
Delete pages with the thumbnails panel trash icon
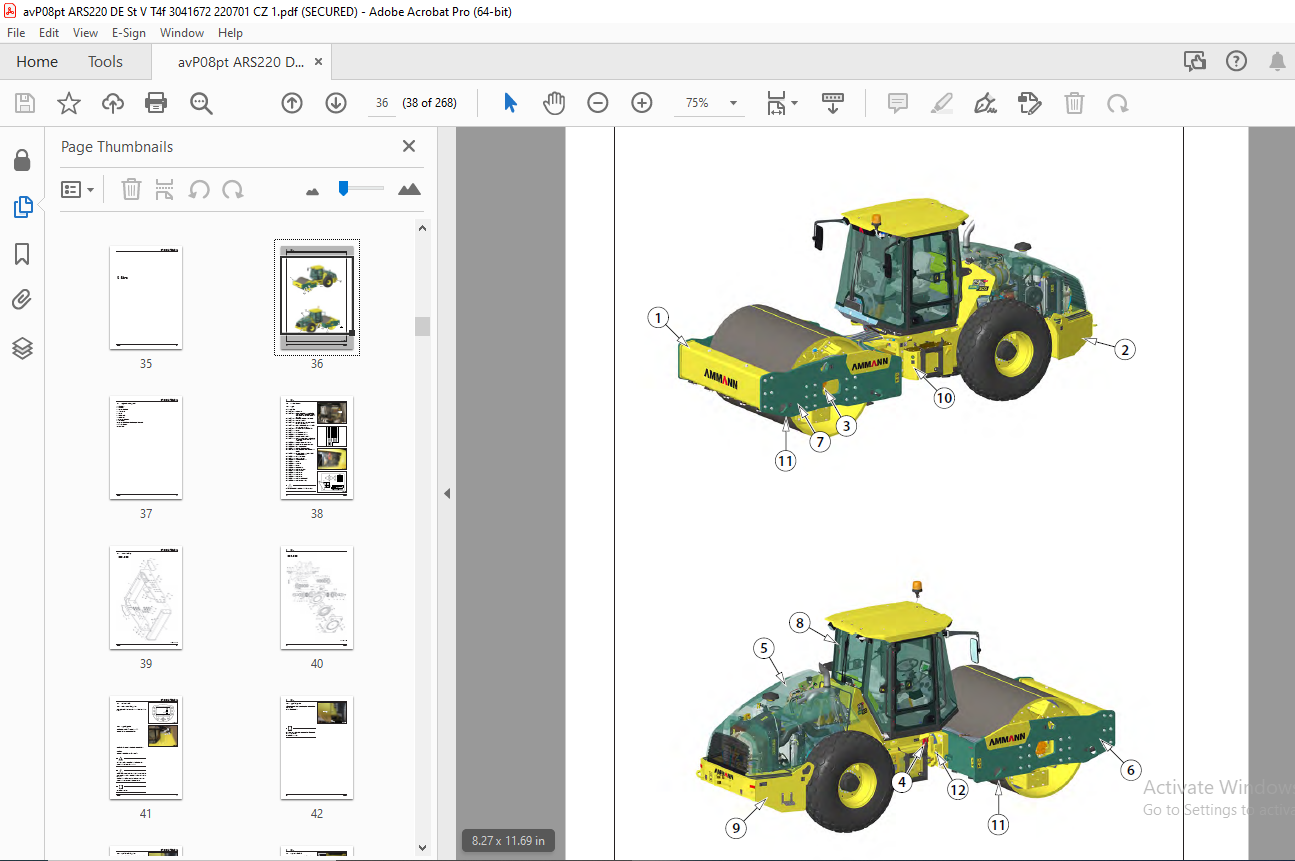click(131, 189)
